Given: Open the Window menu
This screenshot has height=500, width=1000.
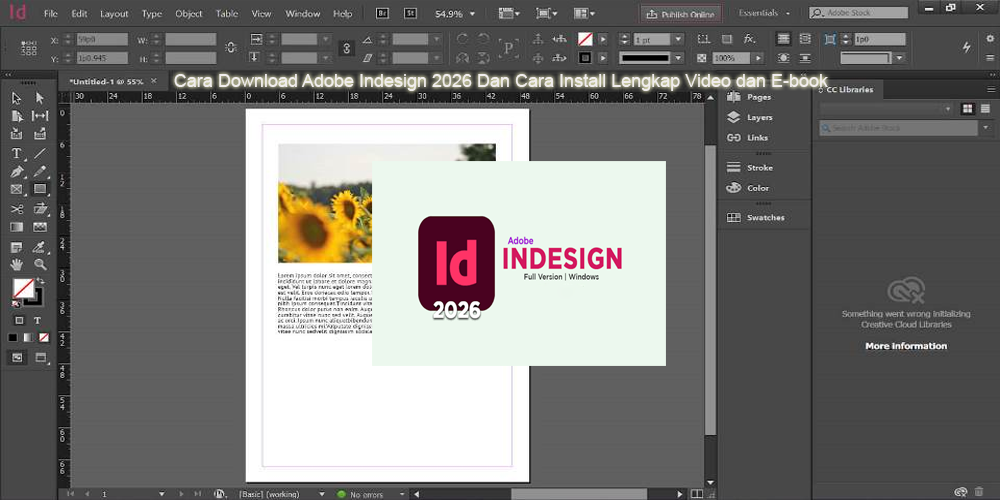Looking at the screenshot, I should click(302, 13).
